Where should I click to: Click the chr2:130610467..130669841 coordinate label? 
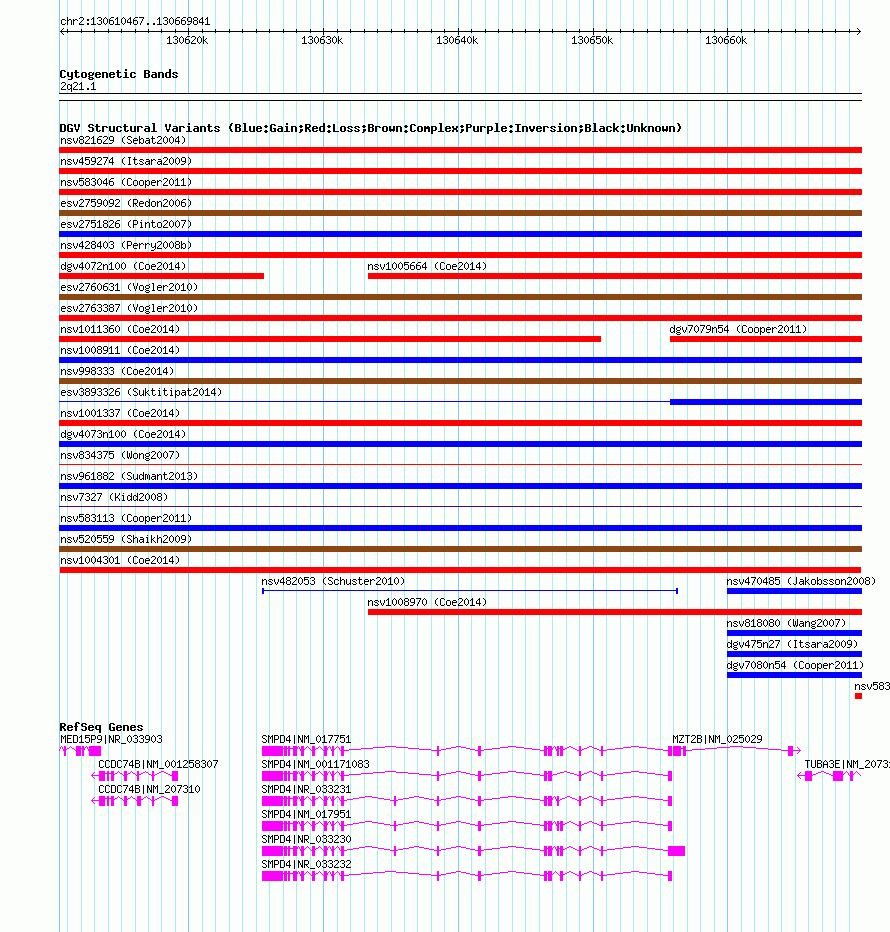coord(135,21)
